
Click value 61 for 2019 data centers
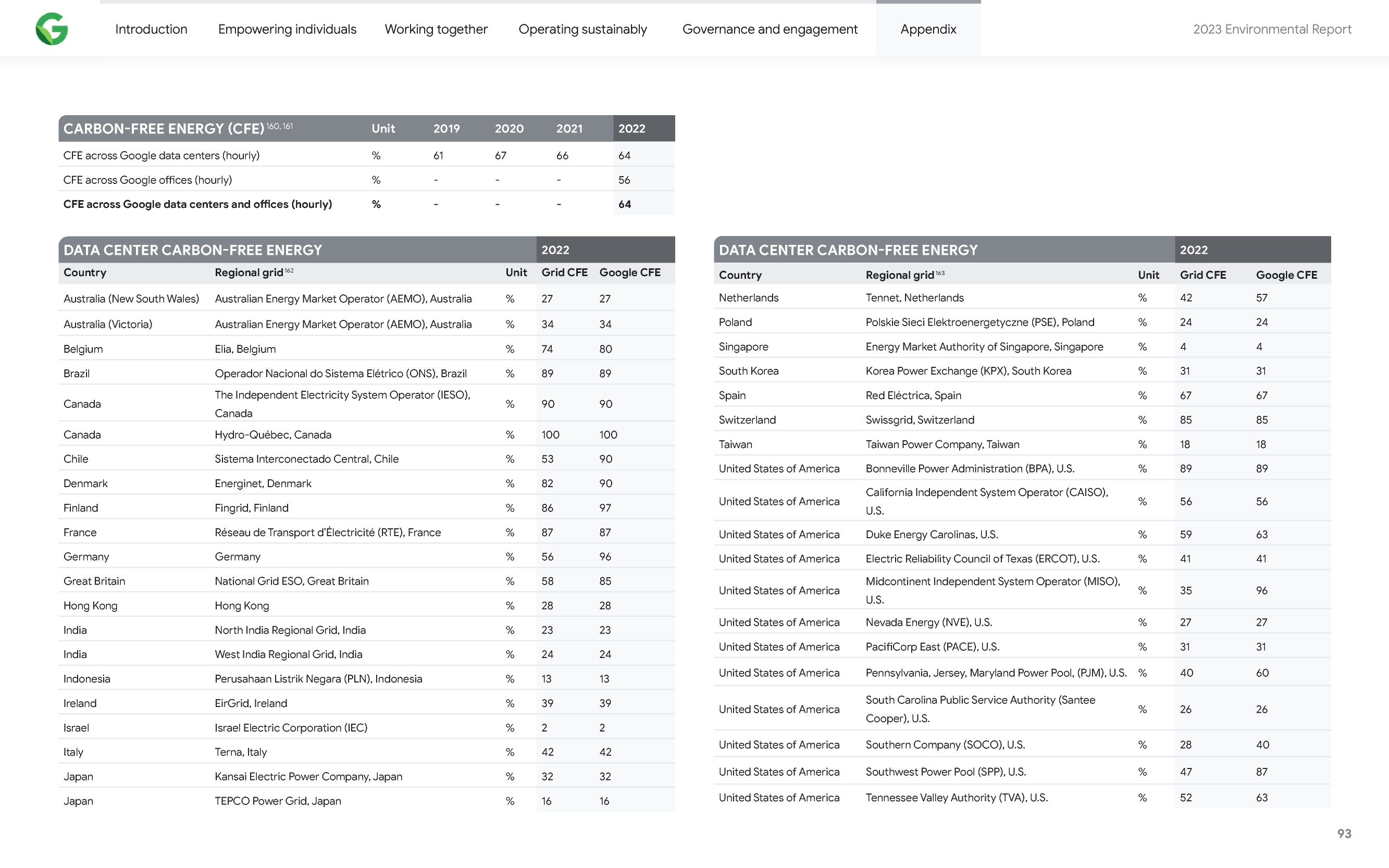[438, 156]
